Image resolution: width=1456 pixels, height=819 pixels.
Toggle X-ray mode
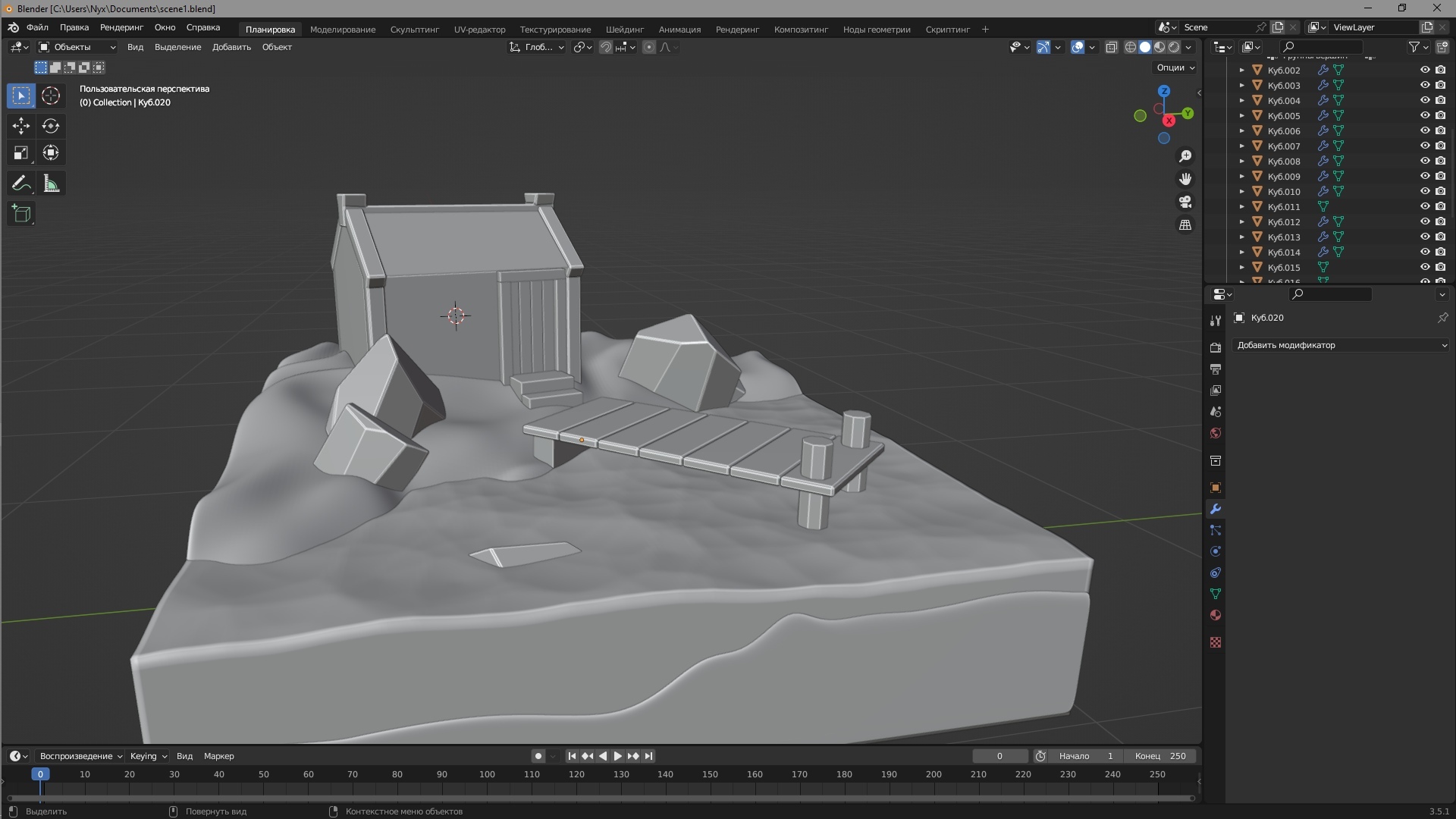pos(1111,47)
